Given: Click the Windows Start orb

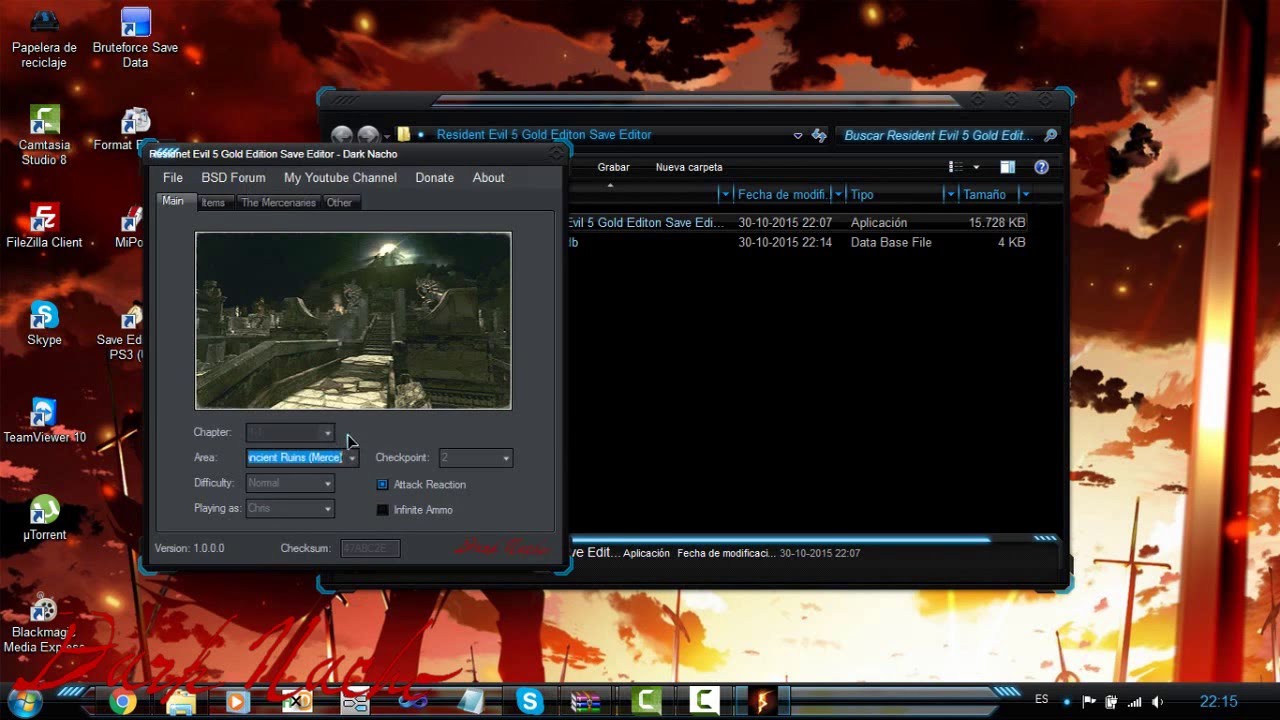Looking at the screenshot, I should click(24, 701).
